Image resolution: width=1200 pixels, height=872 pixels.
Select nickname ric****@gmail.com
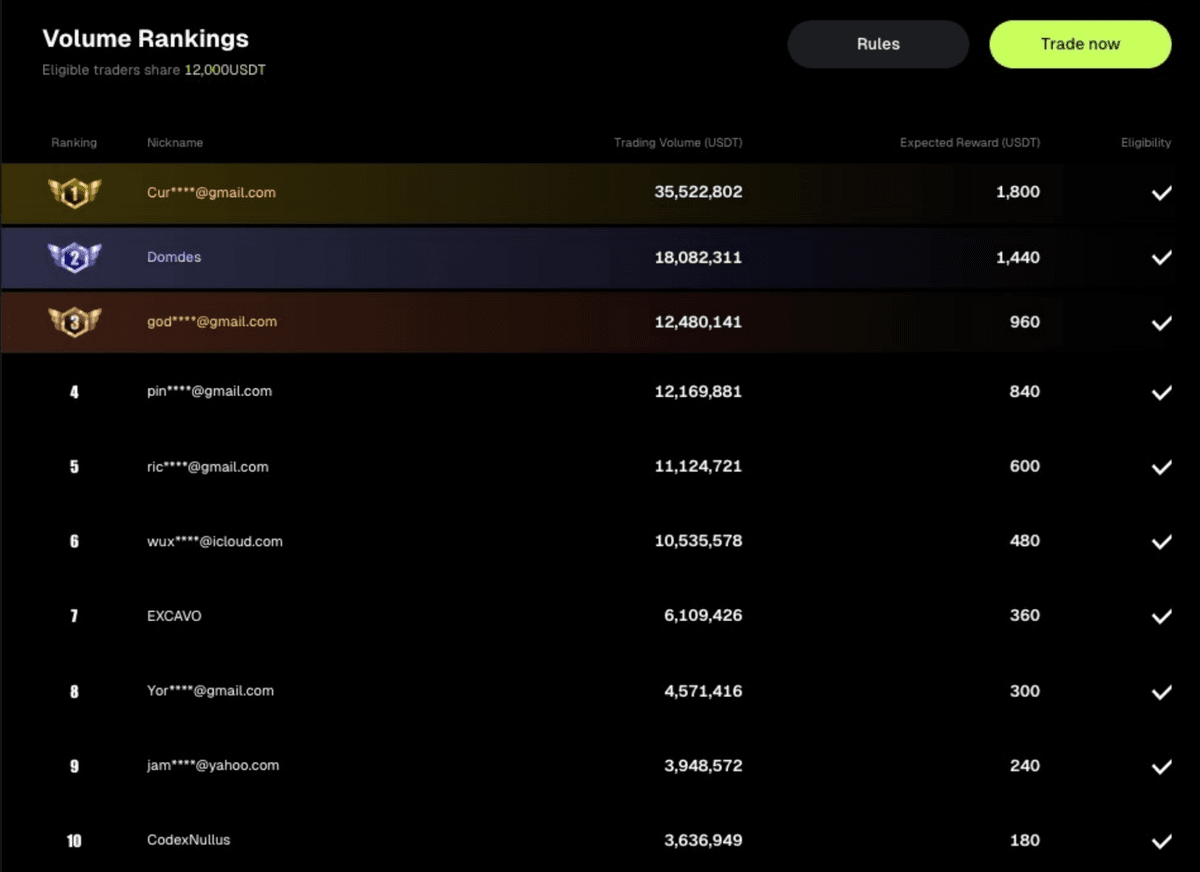pos(208,466)
